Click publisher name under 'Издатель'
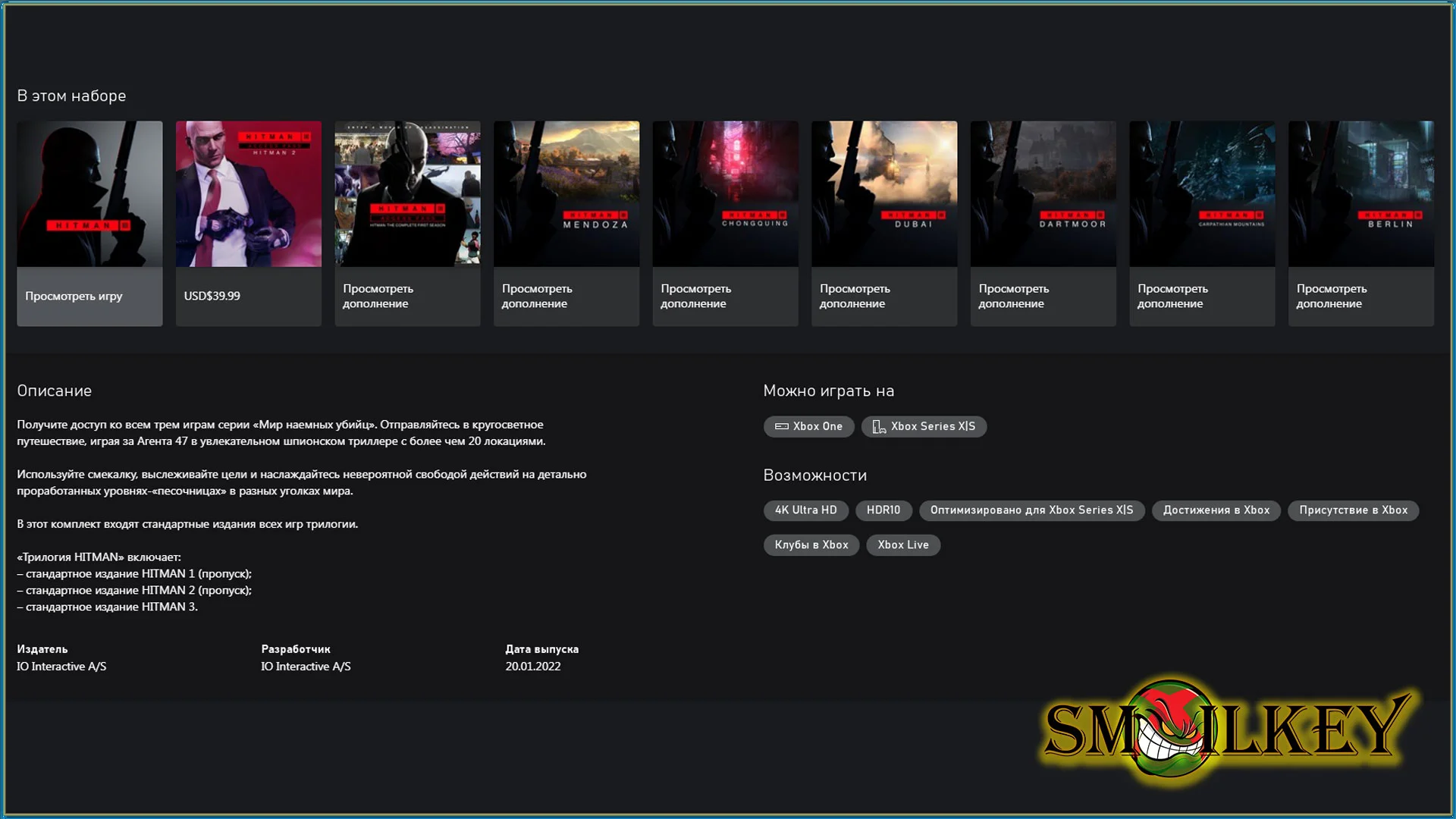The width and height of the screenshot is (1456, 819). pyautogui.click(x=61, y=667)
